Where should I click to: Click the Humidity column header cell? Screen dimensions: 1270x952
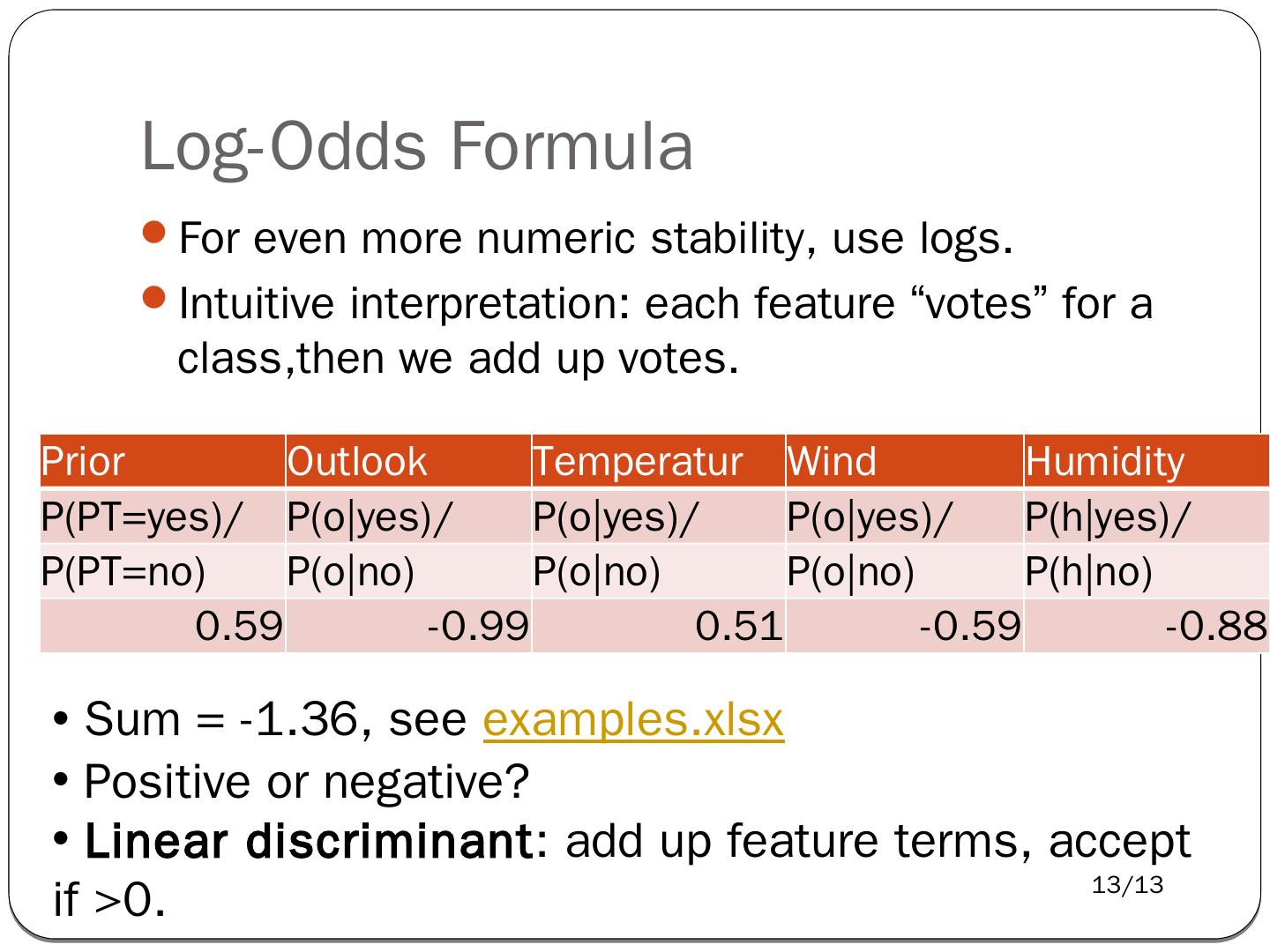(1146, 461)
